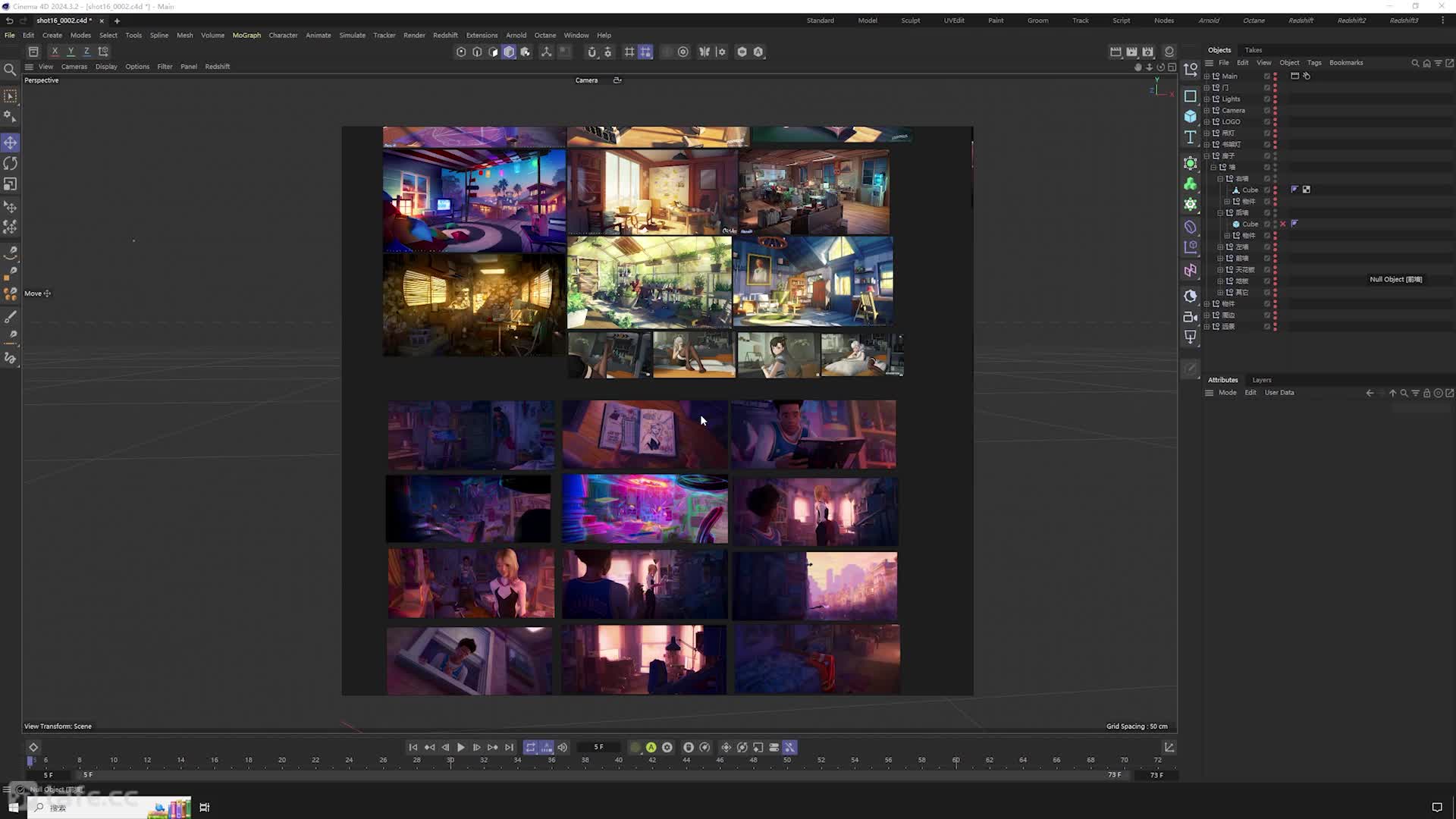Go to the start of the animation
1456x819 pixels.
tap(413, 748)
